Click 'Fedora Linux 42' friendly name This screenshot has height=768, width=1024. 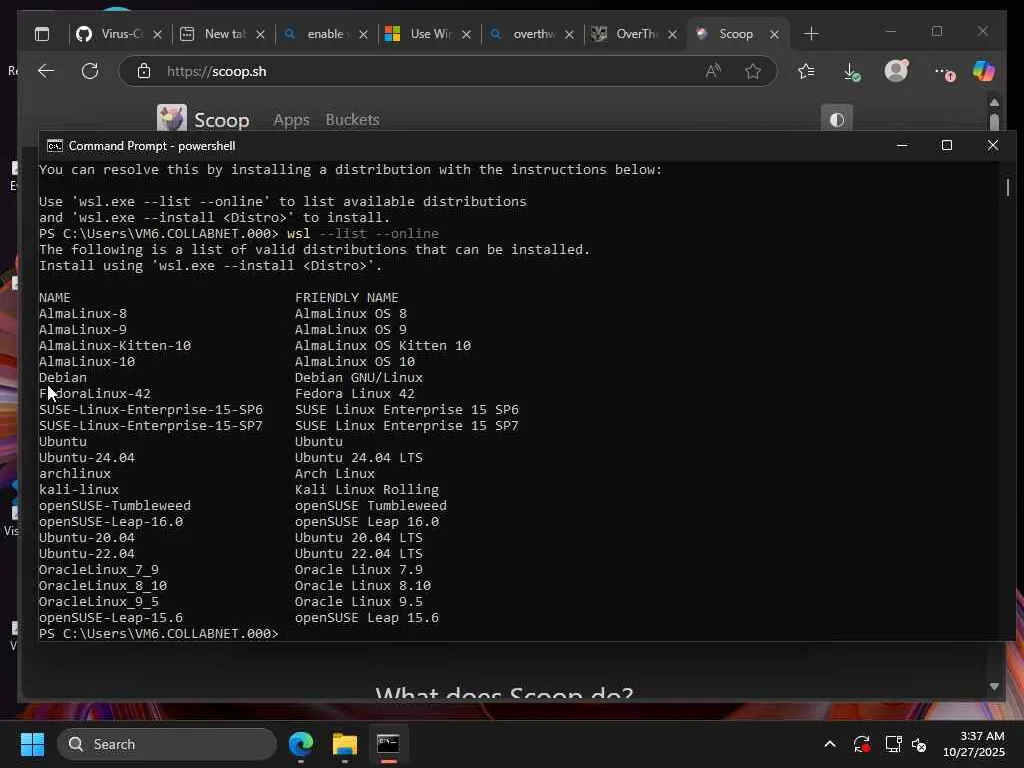coord(355,394)
